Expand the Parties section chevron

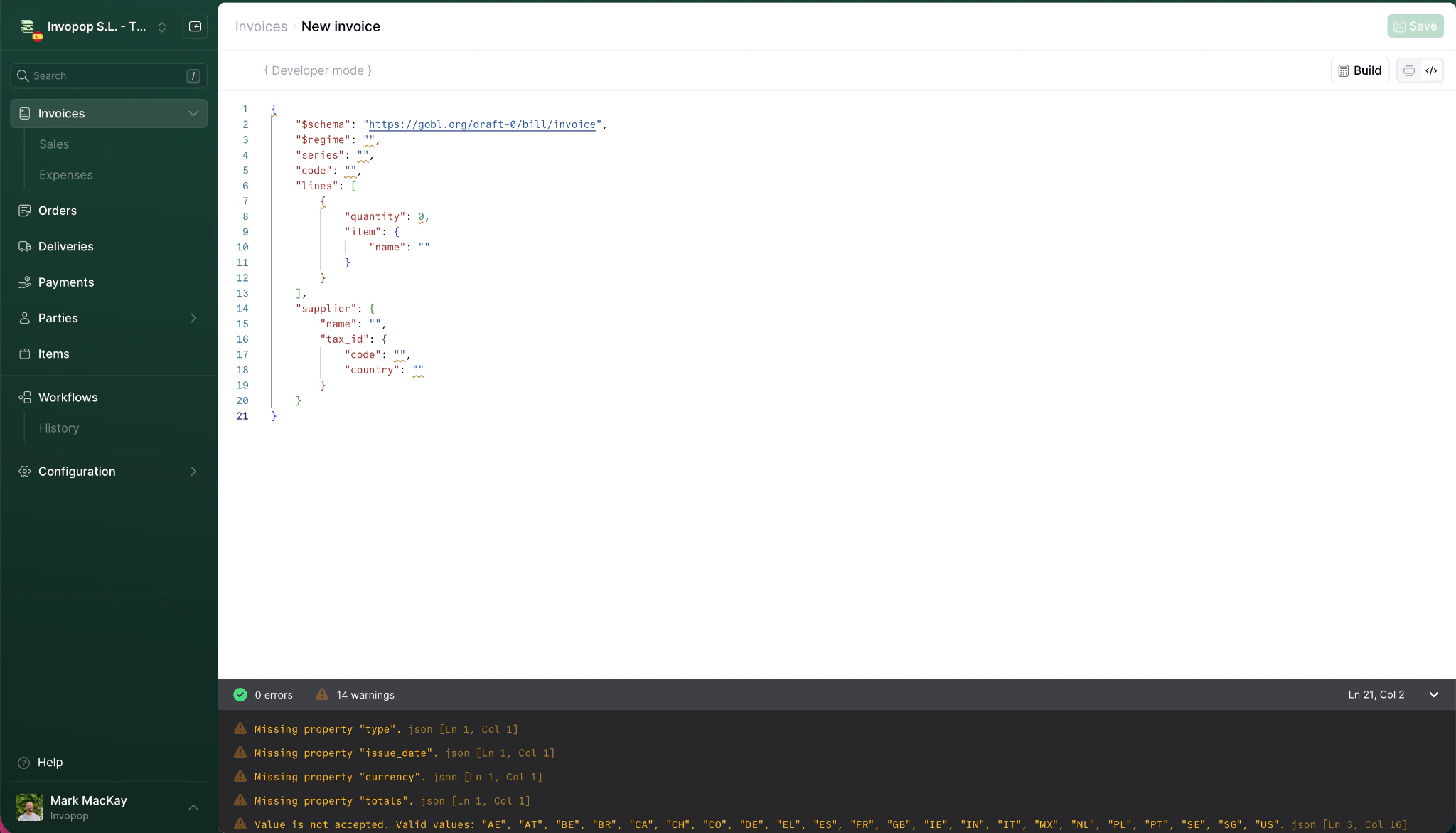193,318
